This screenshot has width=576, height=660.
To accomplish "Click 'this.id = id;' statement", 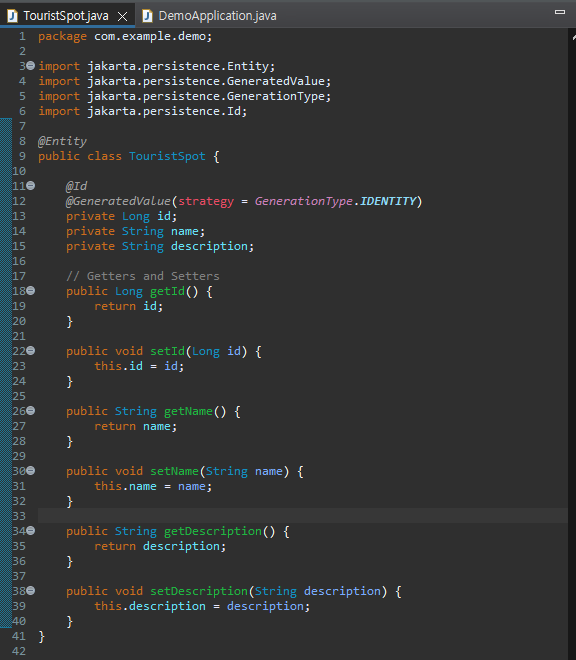I will click(139, 366).
